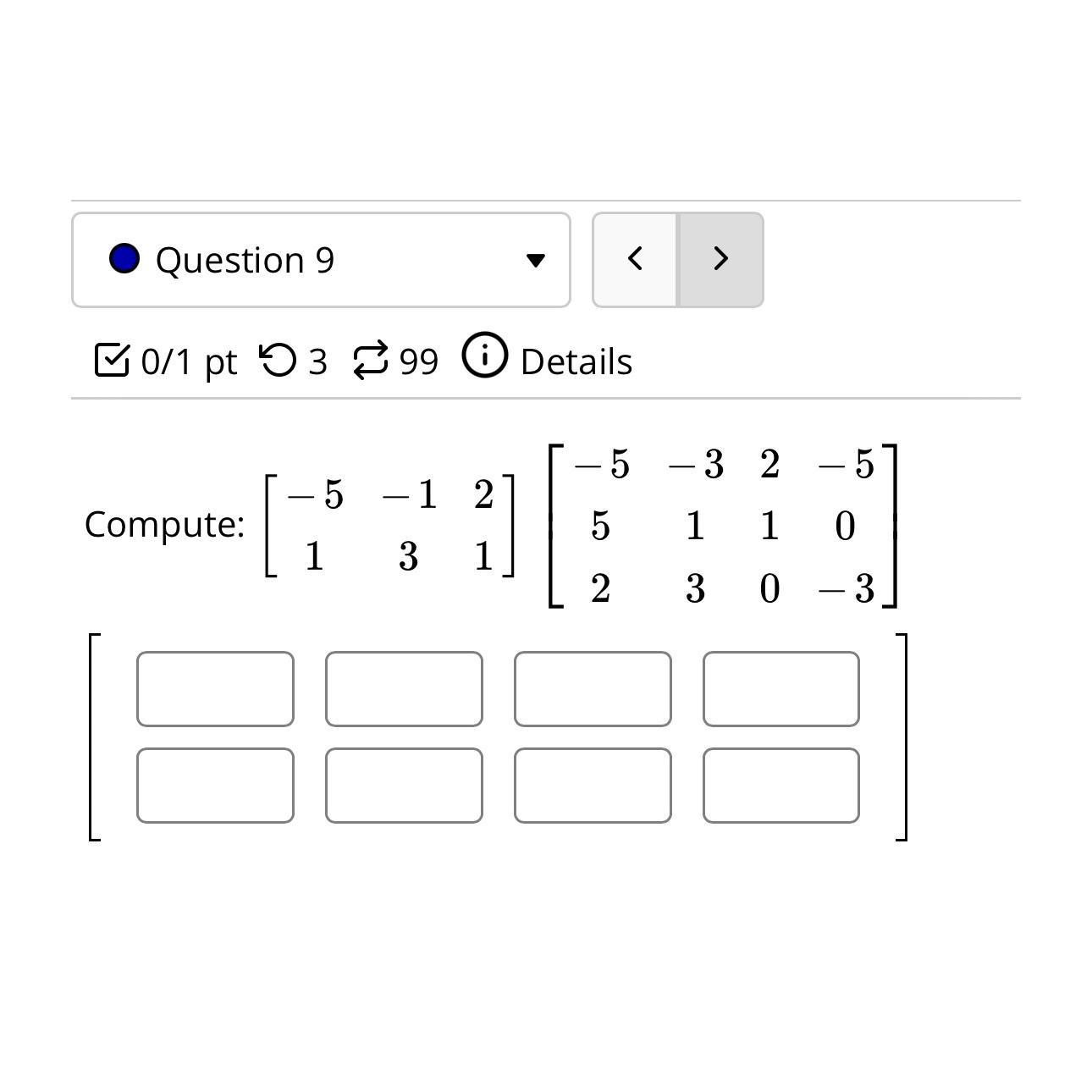Click the Compute label area
The image size is (1092, 1092).
pyautogui.click(x=166, y=525)
